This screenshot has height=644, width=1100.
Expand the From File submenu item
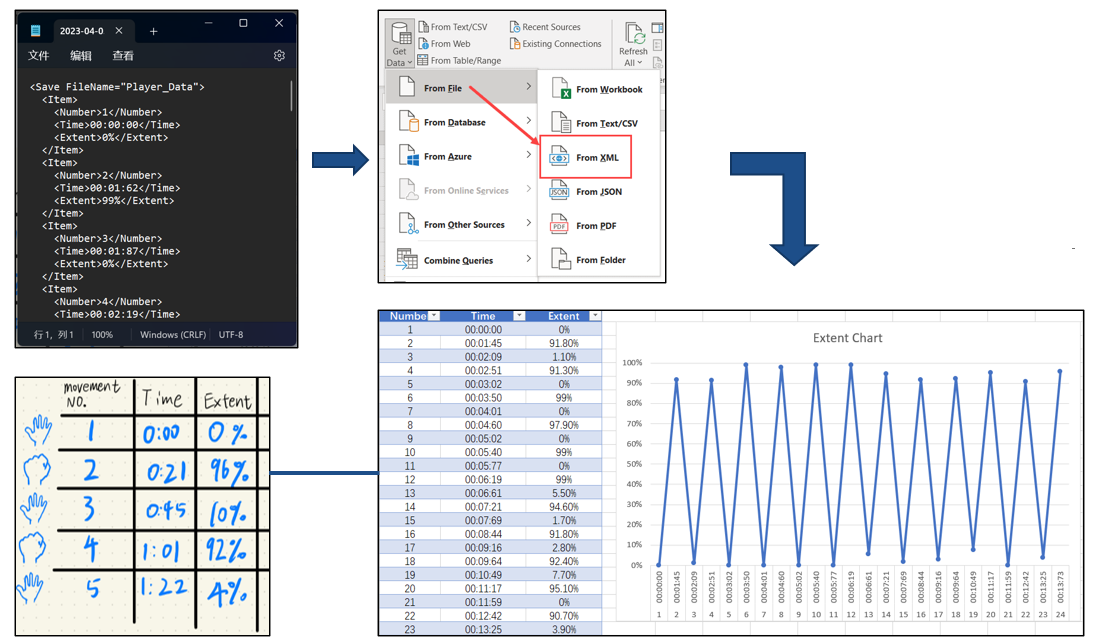(461, 88)
